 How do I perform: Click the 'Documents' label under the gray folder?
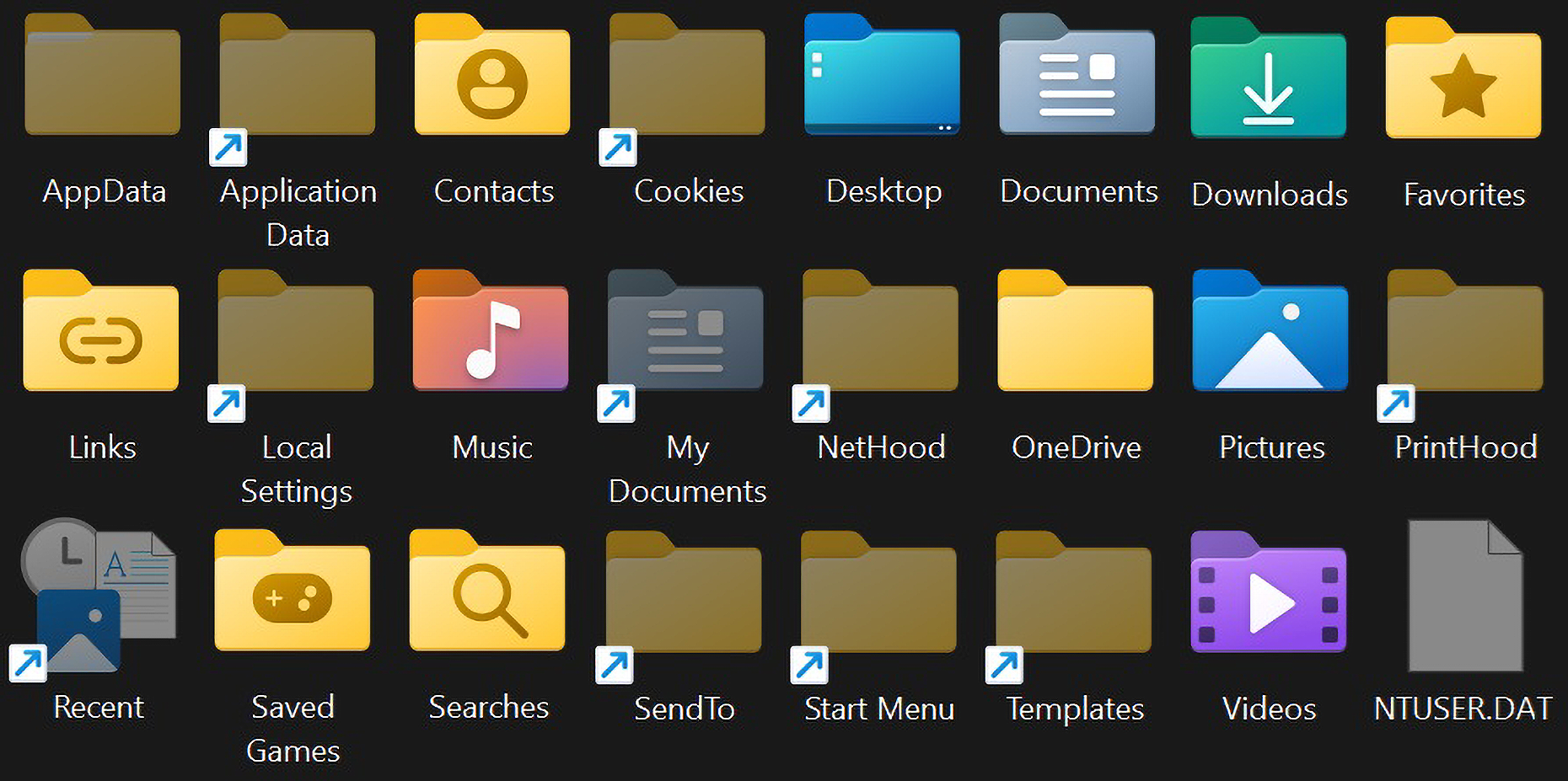pos(1079,191)
